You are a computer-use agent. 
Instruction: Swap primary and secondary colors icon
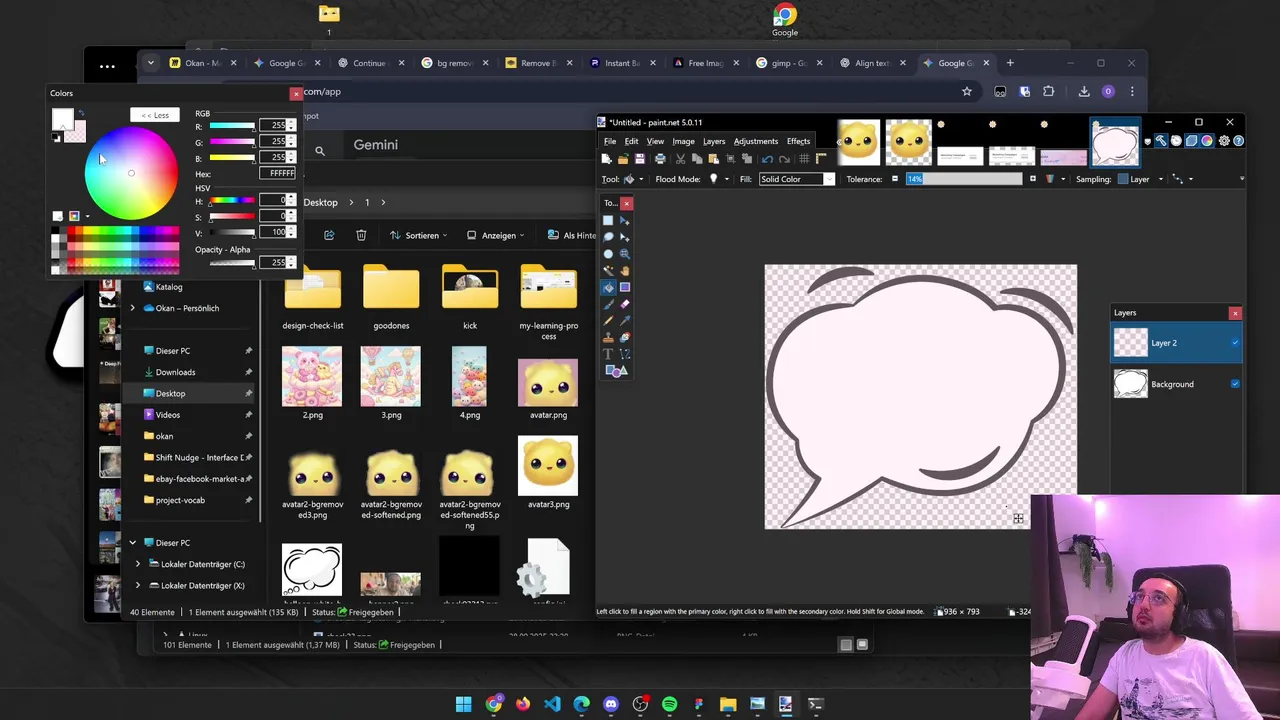(x=81, y=113)
